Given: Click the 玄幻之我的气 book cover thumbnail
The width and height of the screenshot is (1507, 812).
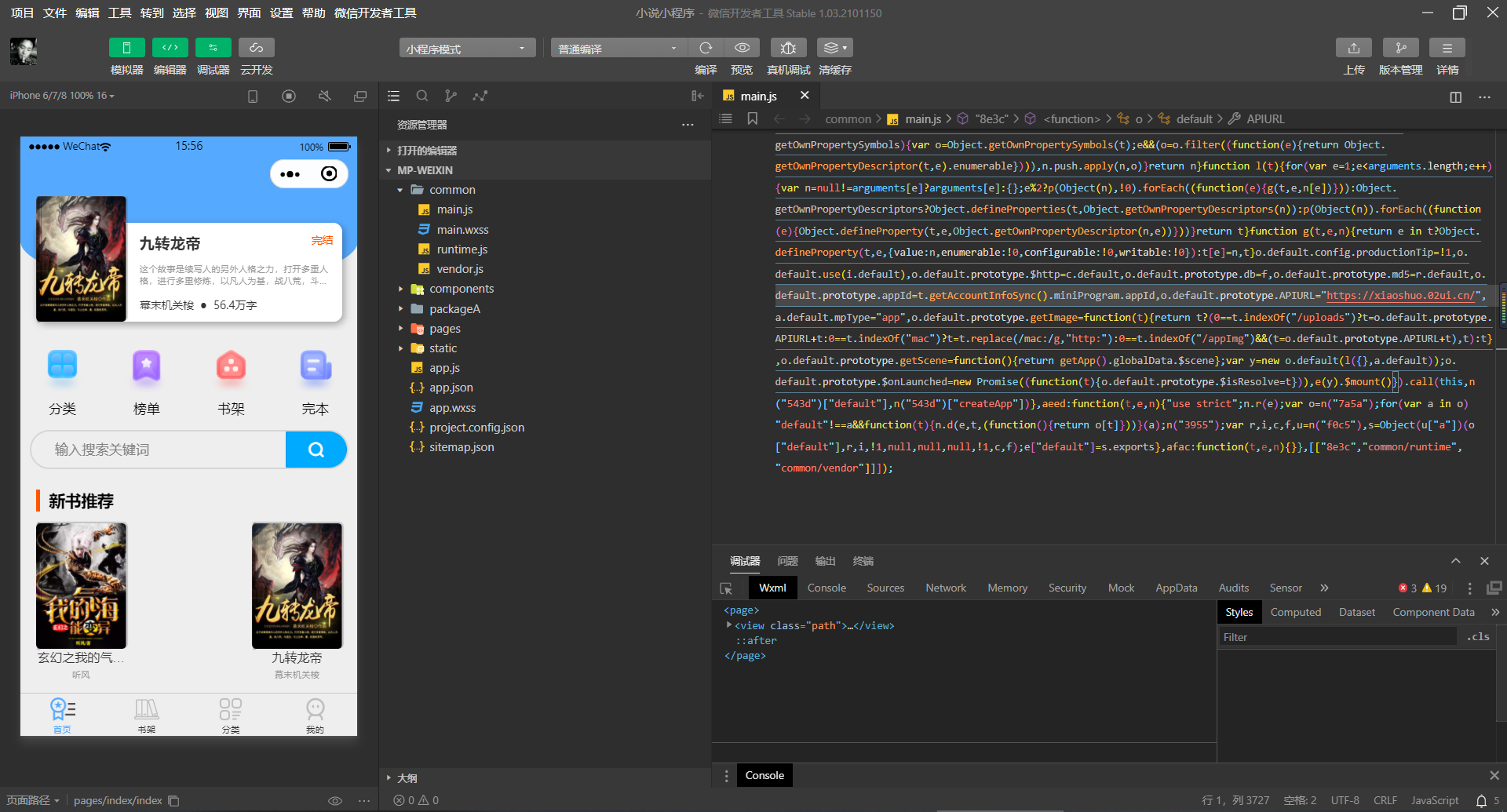Looking at the screenshot, I should tap(81, 586).
